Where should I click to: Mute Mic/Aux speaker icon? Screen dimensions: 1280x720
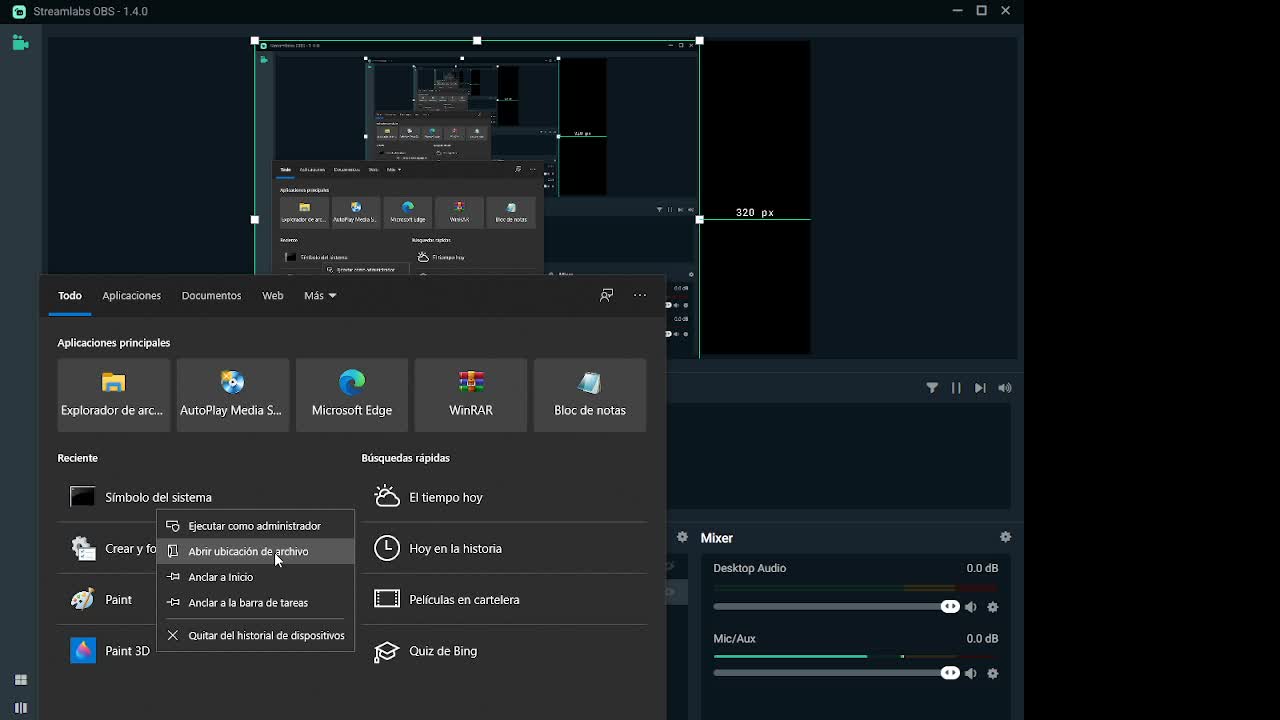pos(971,673)
